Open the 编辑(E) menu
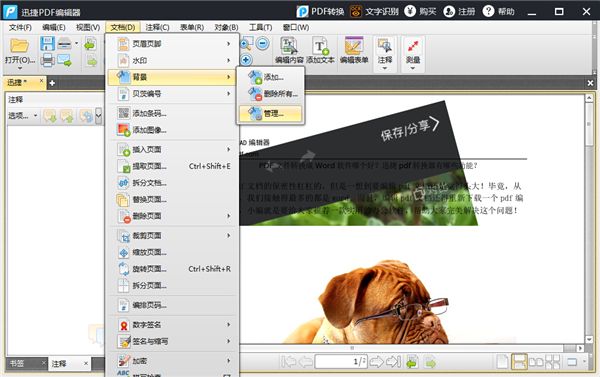Viewport: 600px width, 377px height. pyautogui.click(x=54, y=28)
